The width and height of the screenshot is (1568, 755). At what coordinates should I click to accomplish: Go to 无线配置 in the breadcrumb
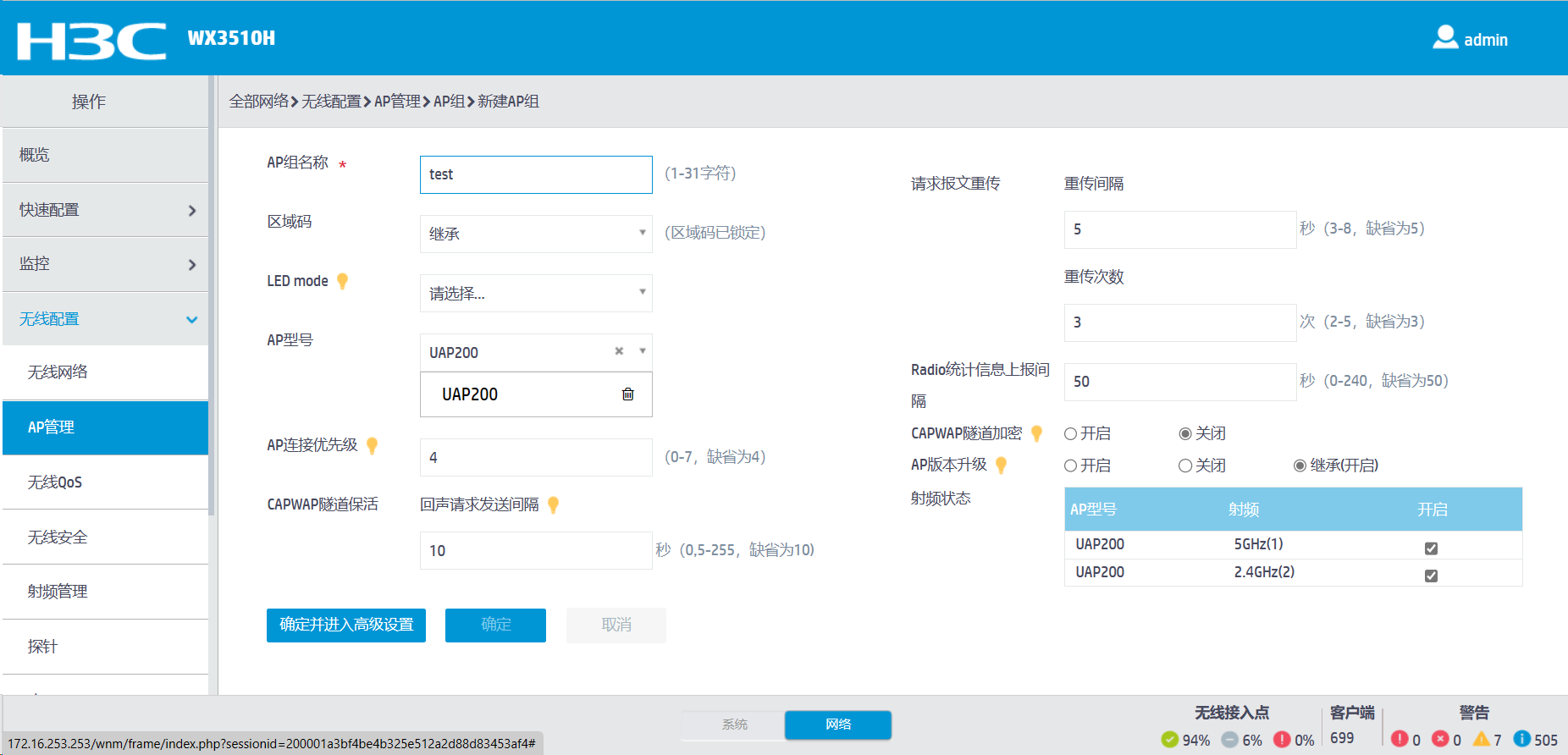tap(331, 102)
